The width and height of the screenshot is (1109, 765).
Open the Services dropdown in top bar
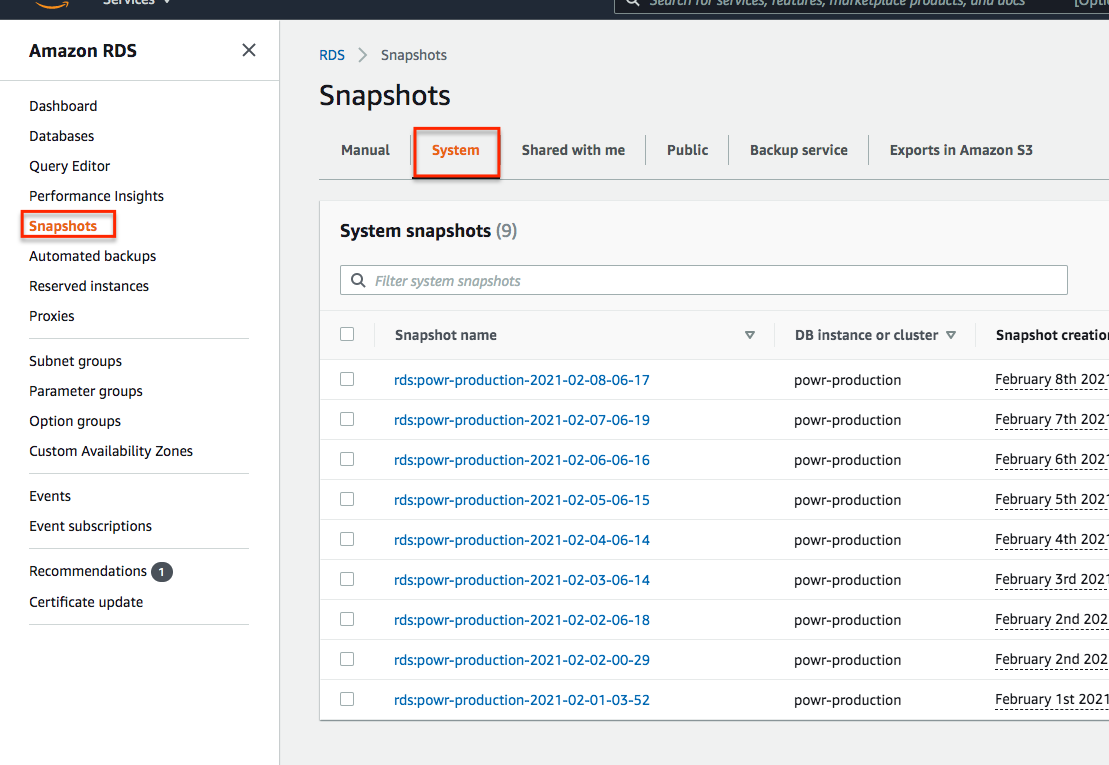coord(137,3)
